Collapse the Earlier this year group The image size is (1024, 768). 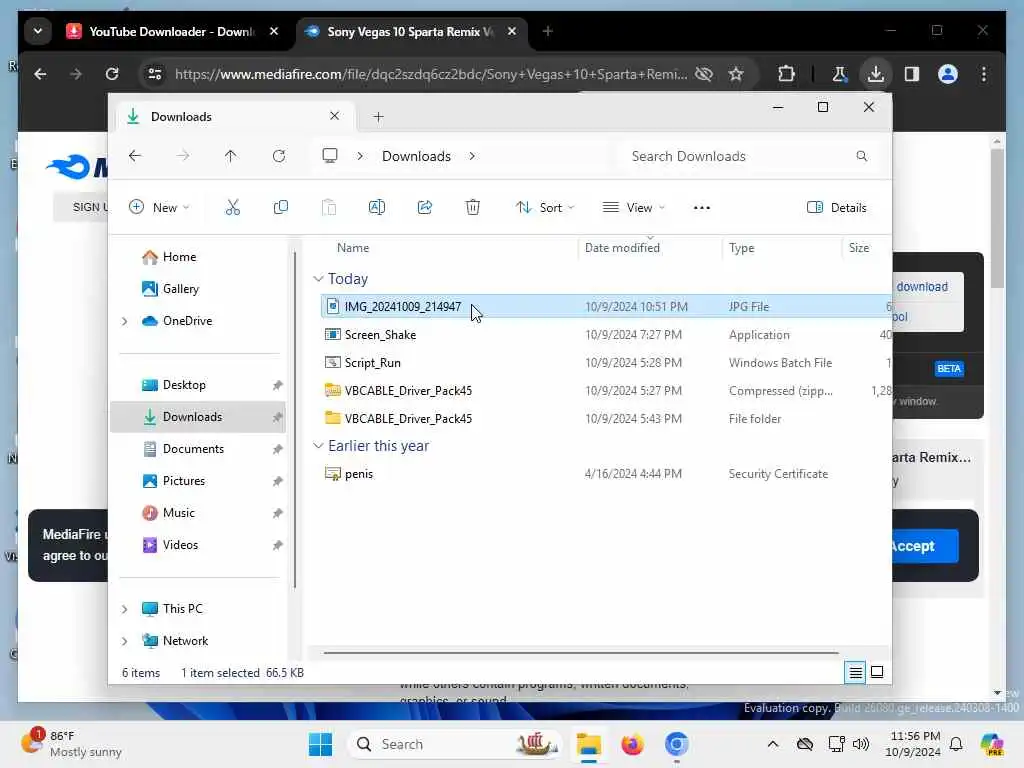coord(318,446)
